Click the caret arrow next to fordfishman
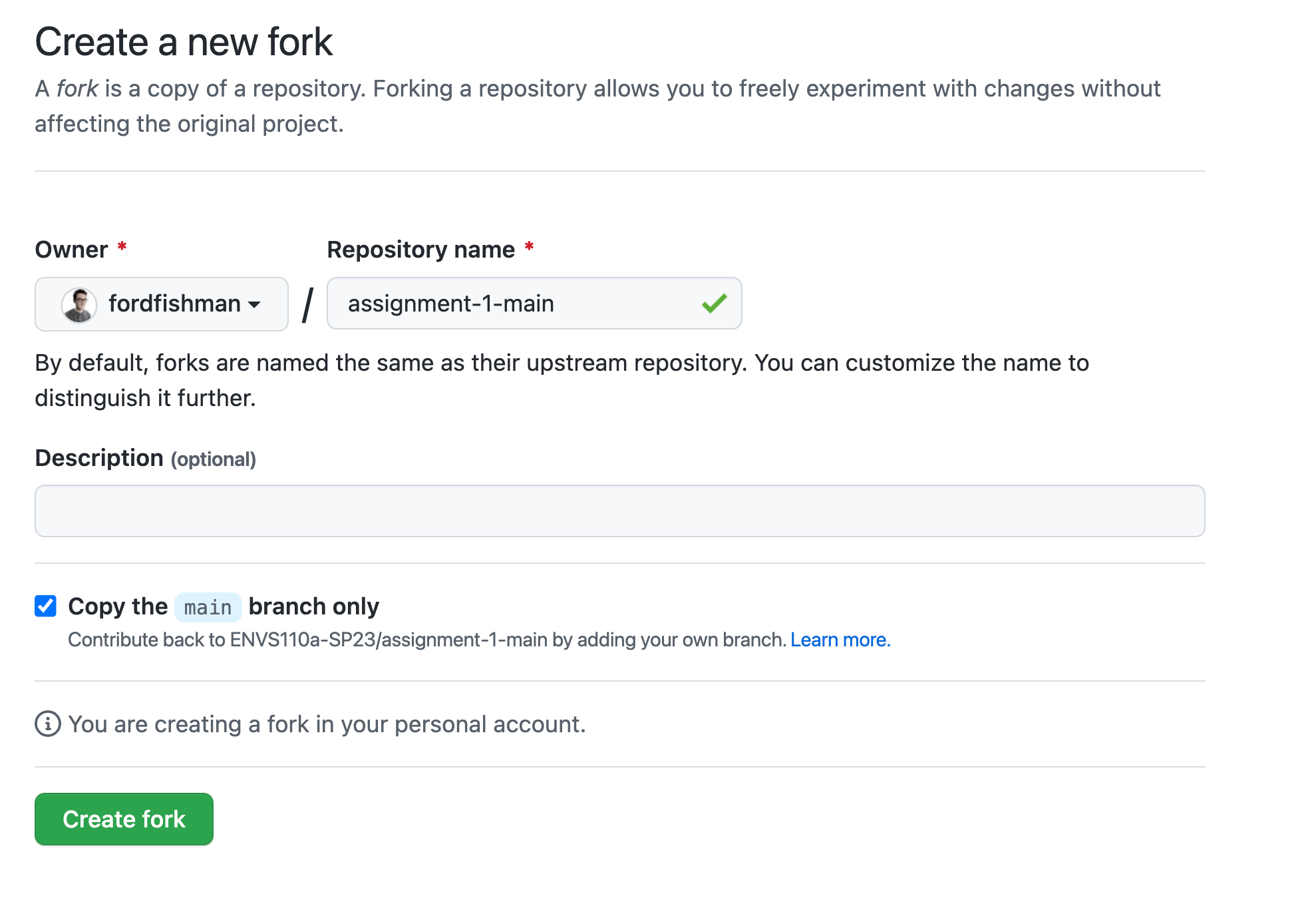This screenshot has width=1316, height=900. point(253,305)
